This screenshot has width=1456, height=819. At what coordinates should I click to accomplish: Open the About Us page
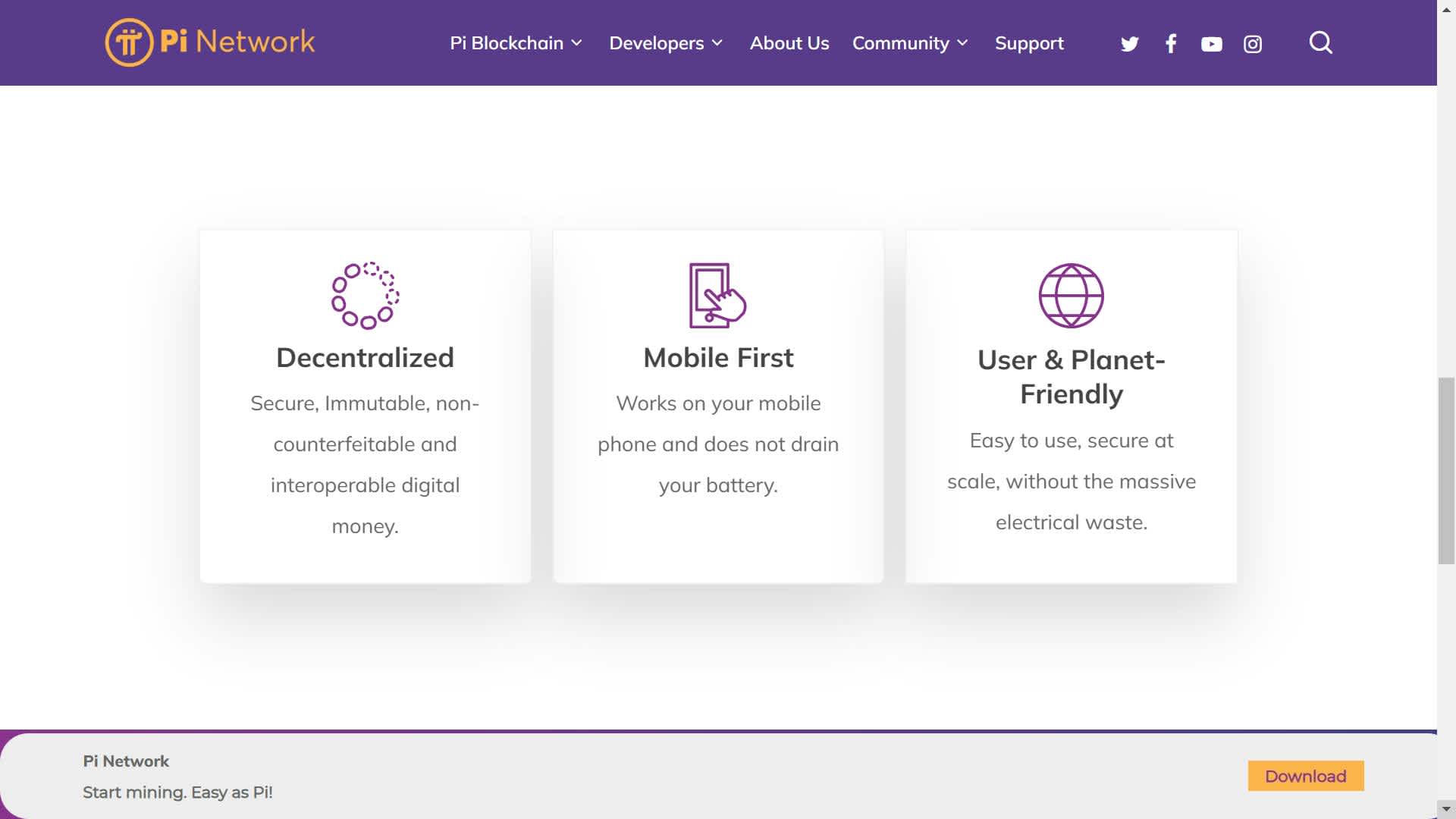click(789, 43)
